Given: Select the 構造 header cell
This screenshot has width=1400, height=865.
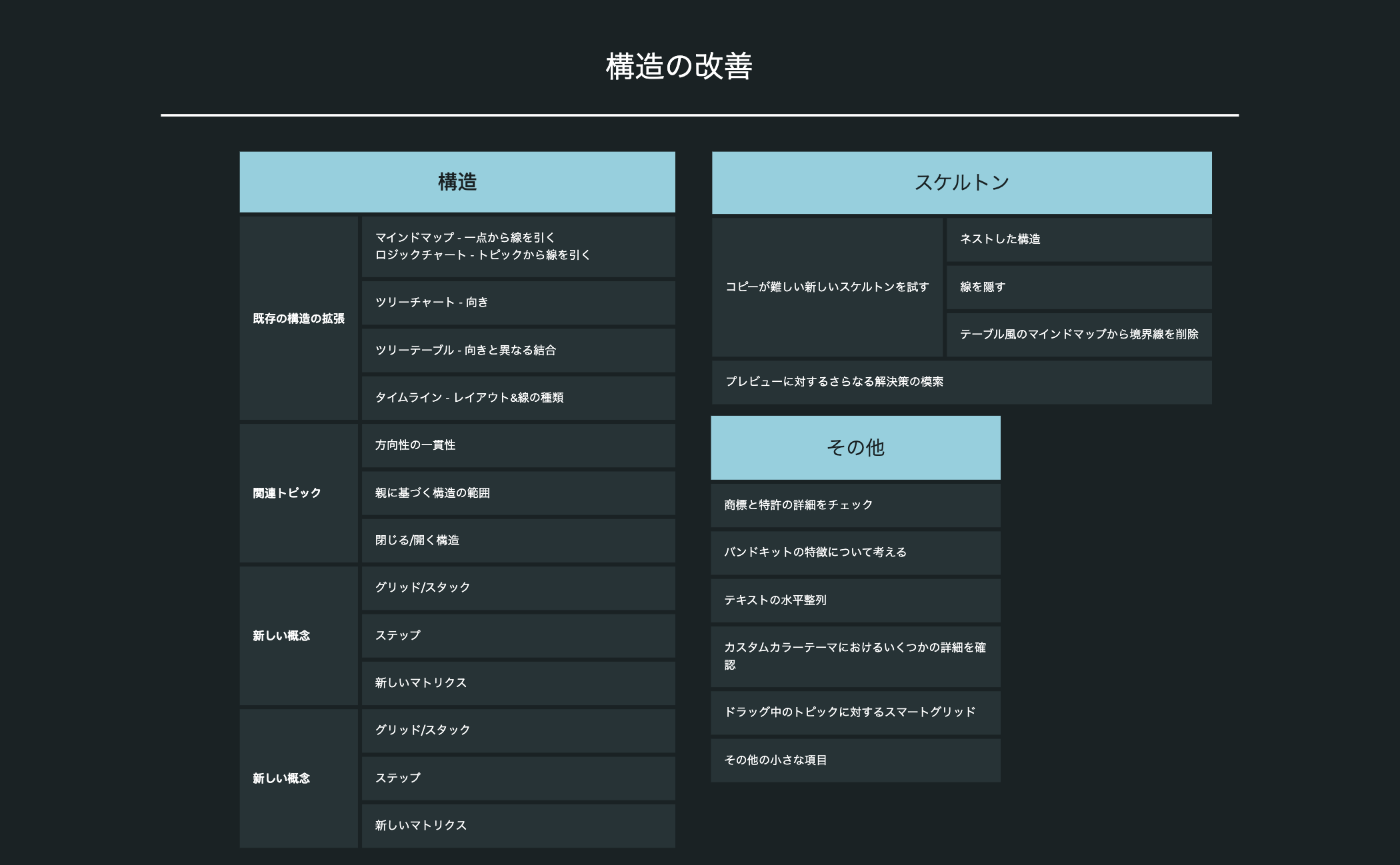Looking at the screenshot, I should (457, 182).
